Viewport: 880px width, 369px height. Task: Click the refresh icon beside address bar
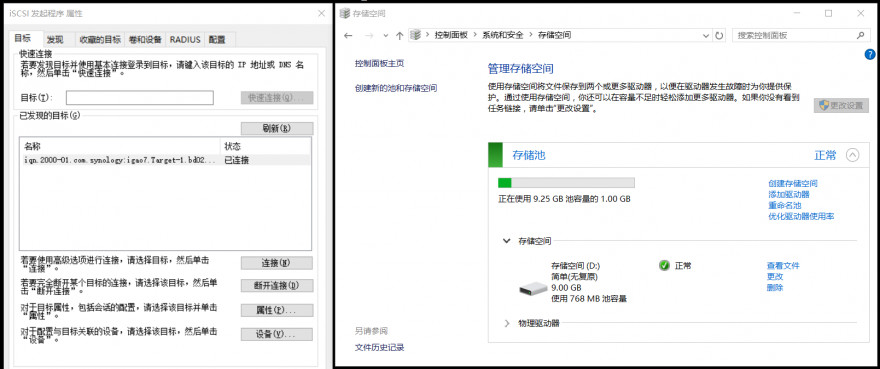pos(719,35)
